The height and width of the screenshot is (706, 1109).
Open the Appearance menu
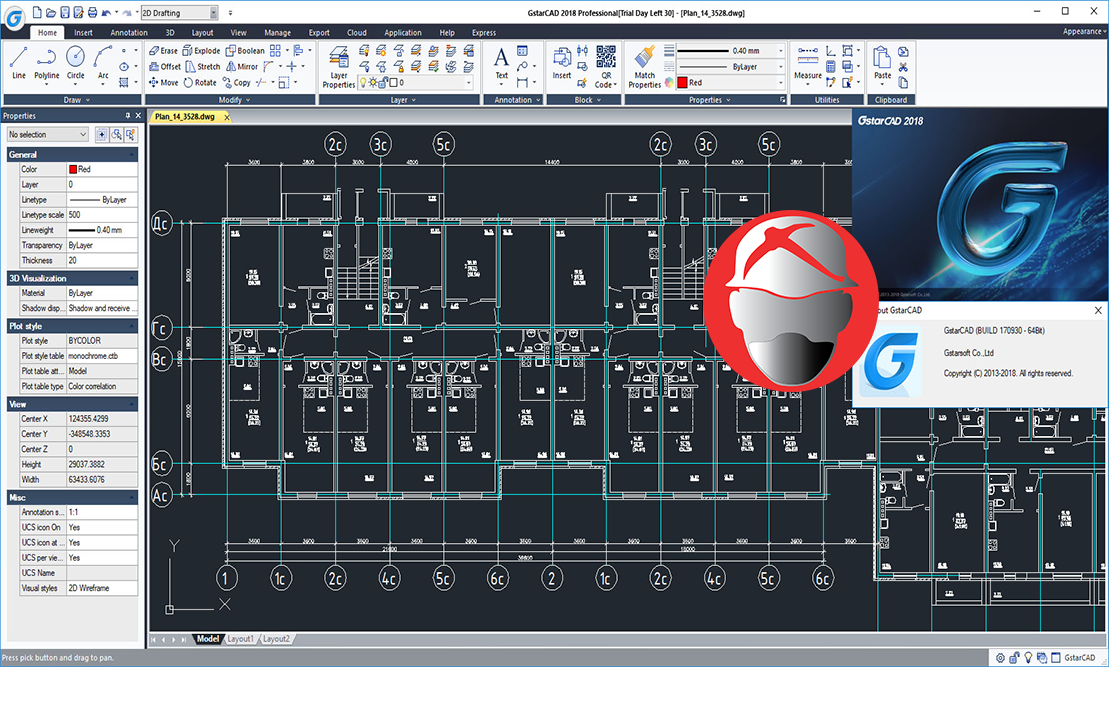coord(1084,31)
